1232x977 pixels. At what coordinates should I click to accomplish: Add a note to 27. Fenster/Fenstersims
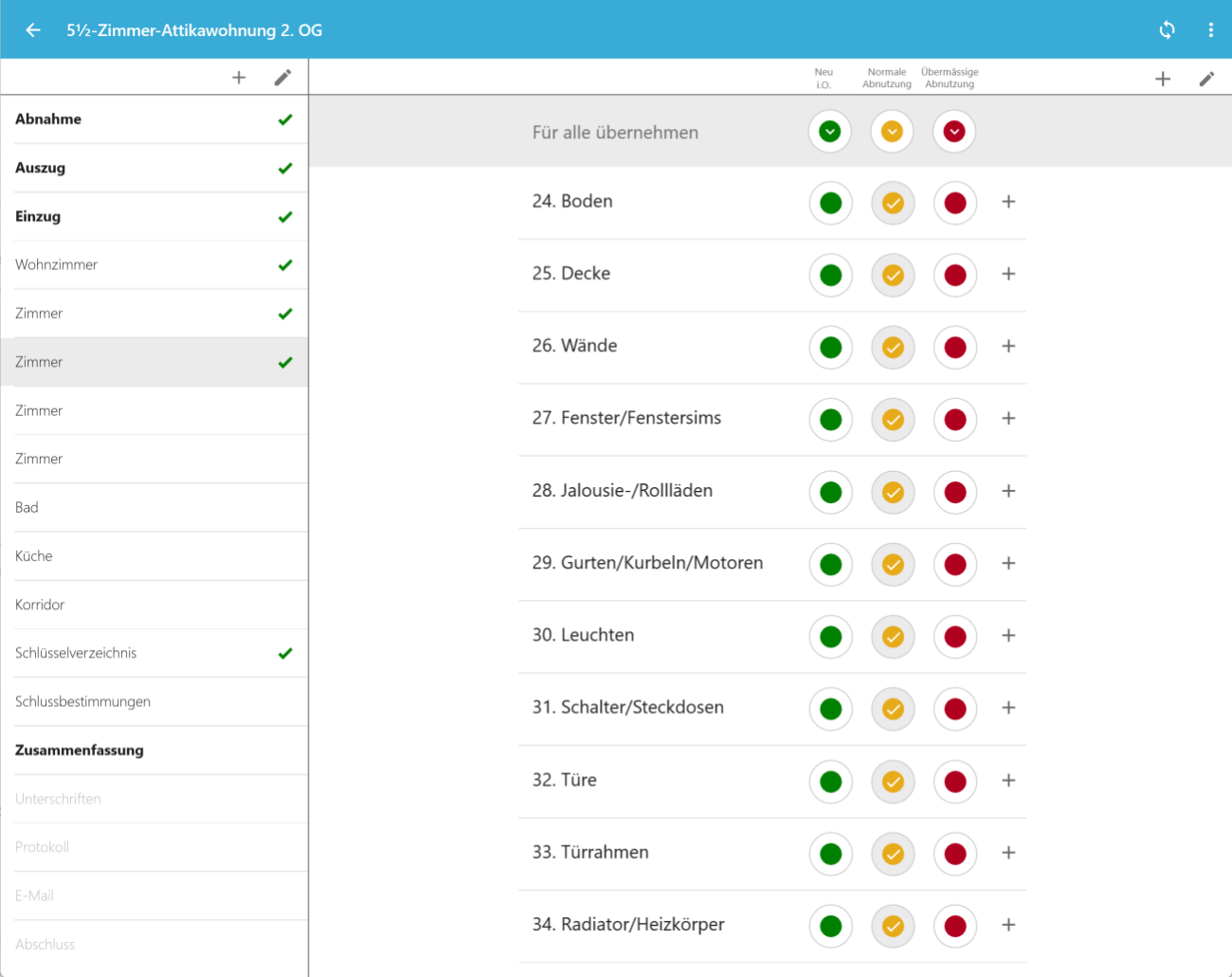point(1008,418)
